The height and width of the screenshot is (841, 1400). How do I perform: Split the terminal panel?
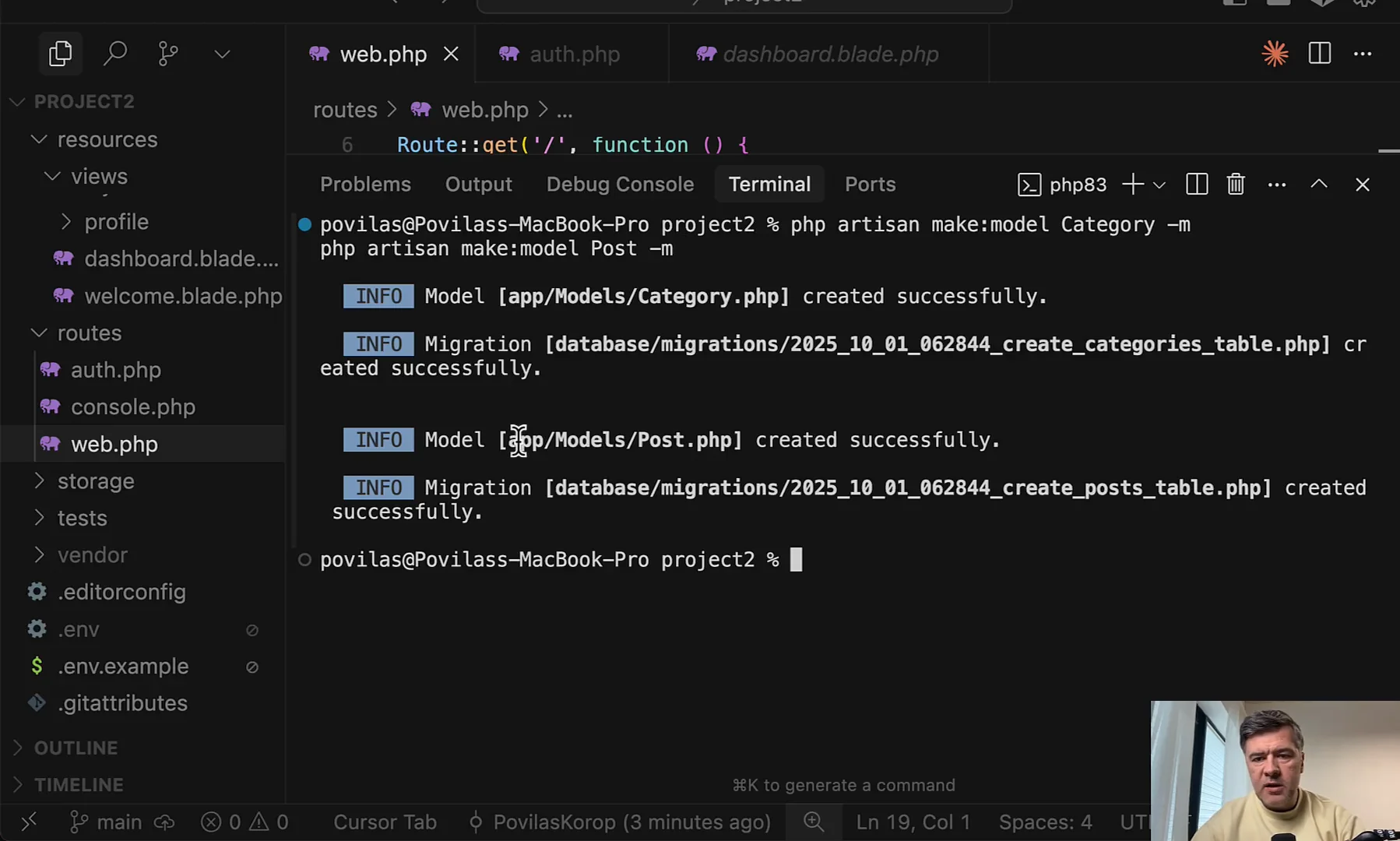pyautogui.click(x=1197, y=185)
